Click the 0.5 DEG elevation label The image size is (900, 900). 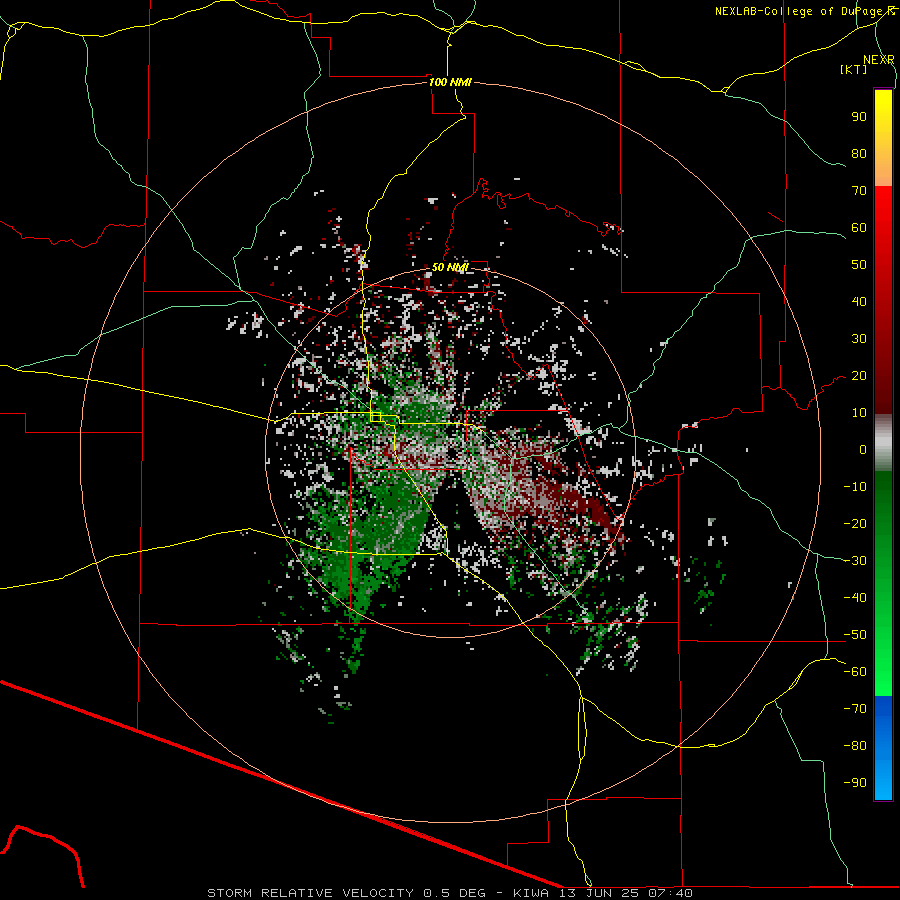[x=454, y=893]
